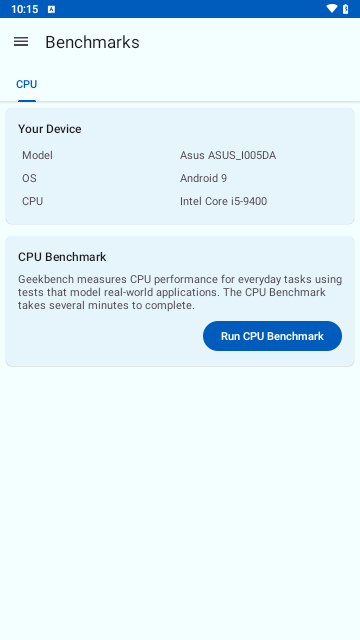Tap the battery status icon
The height and width of the screenshot is (640, 360).
346,9
